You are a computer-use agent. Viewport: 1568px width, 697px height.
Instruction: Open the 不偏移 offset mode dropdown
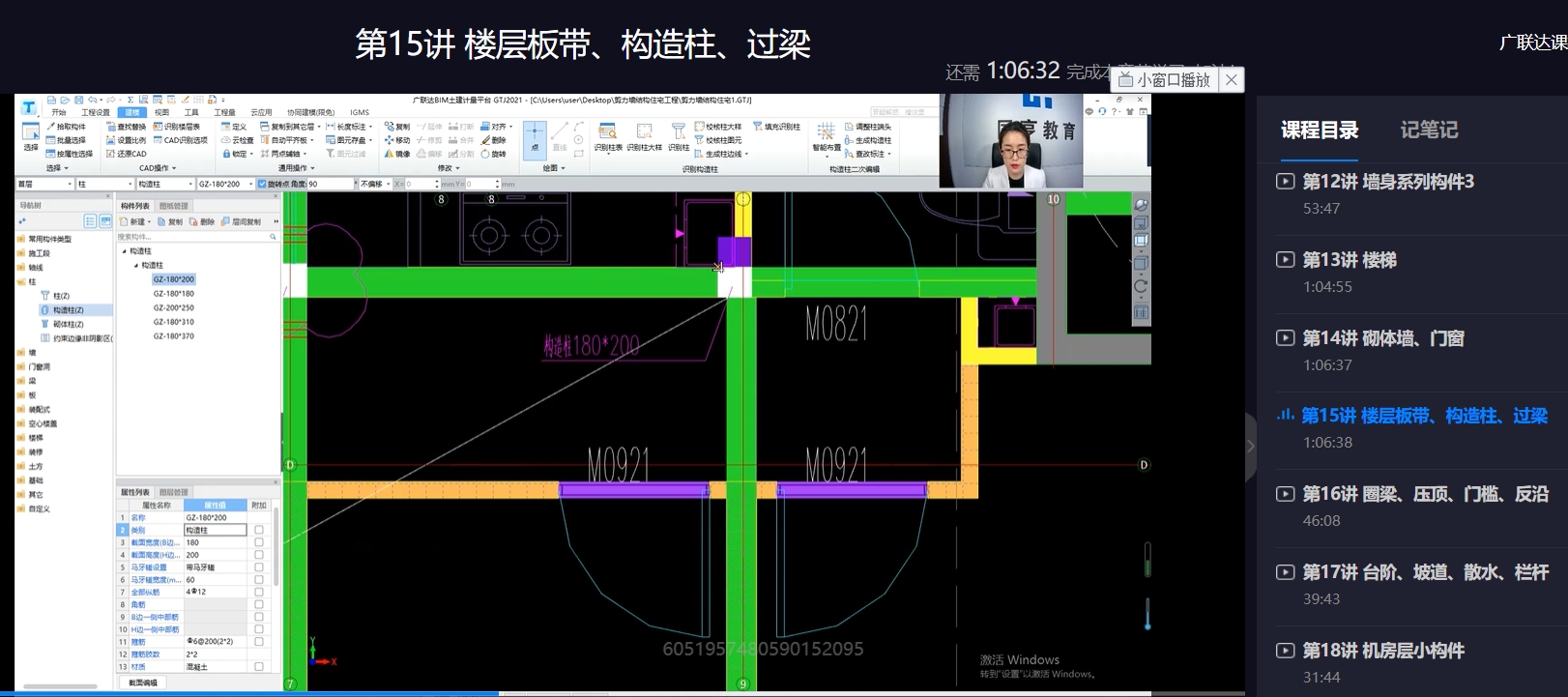(x=373, y=184)
